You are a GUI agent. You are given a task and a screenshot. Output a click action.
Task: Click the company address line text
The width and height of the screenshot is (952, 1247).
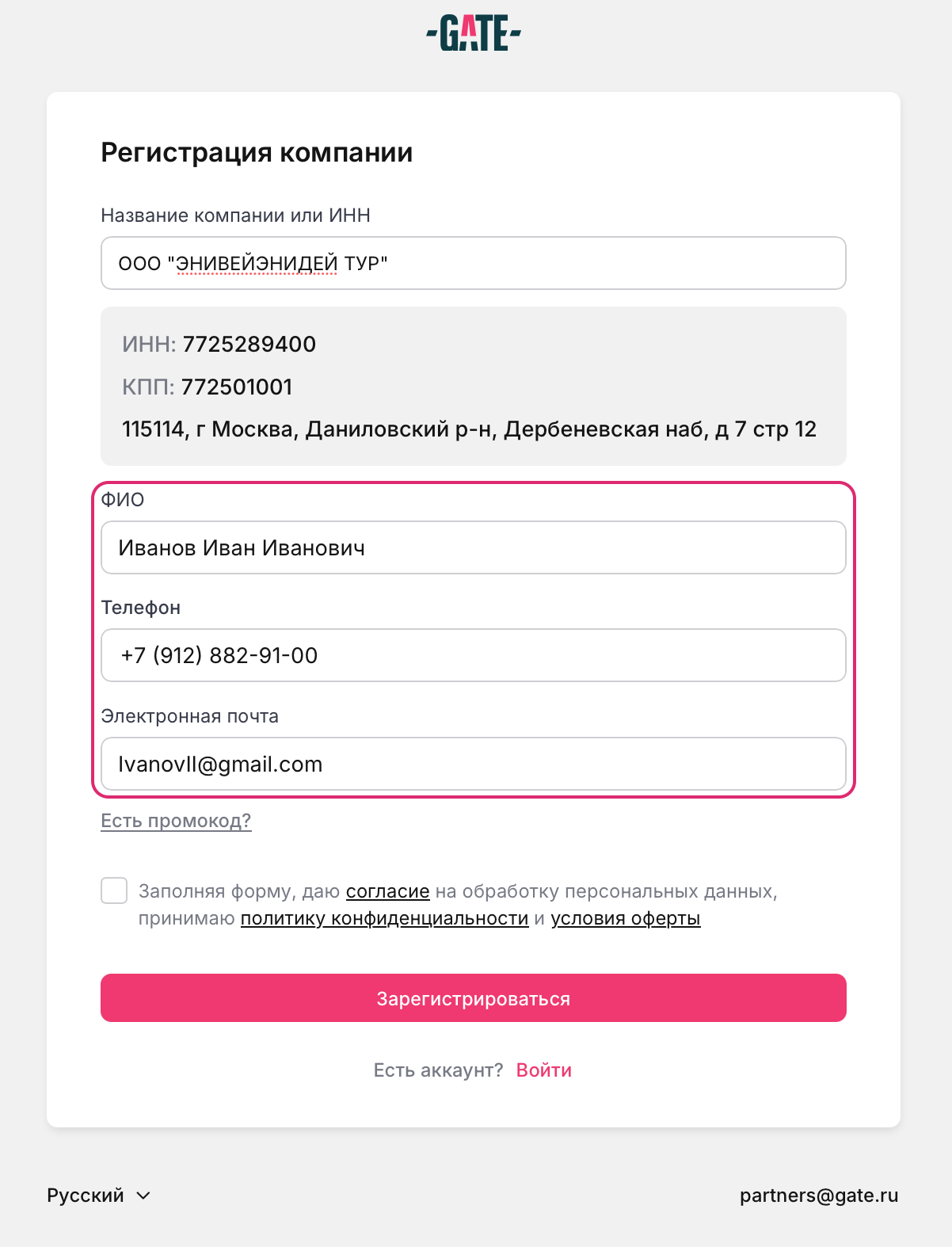(x=469, y=429)
